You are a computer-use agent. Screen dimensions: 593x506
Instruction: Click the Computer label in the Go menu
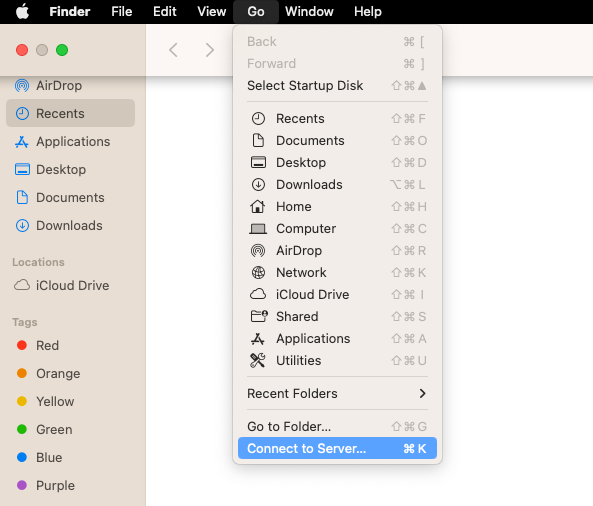[x=306, y=229]
